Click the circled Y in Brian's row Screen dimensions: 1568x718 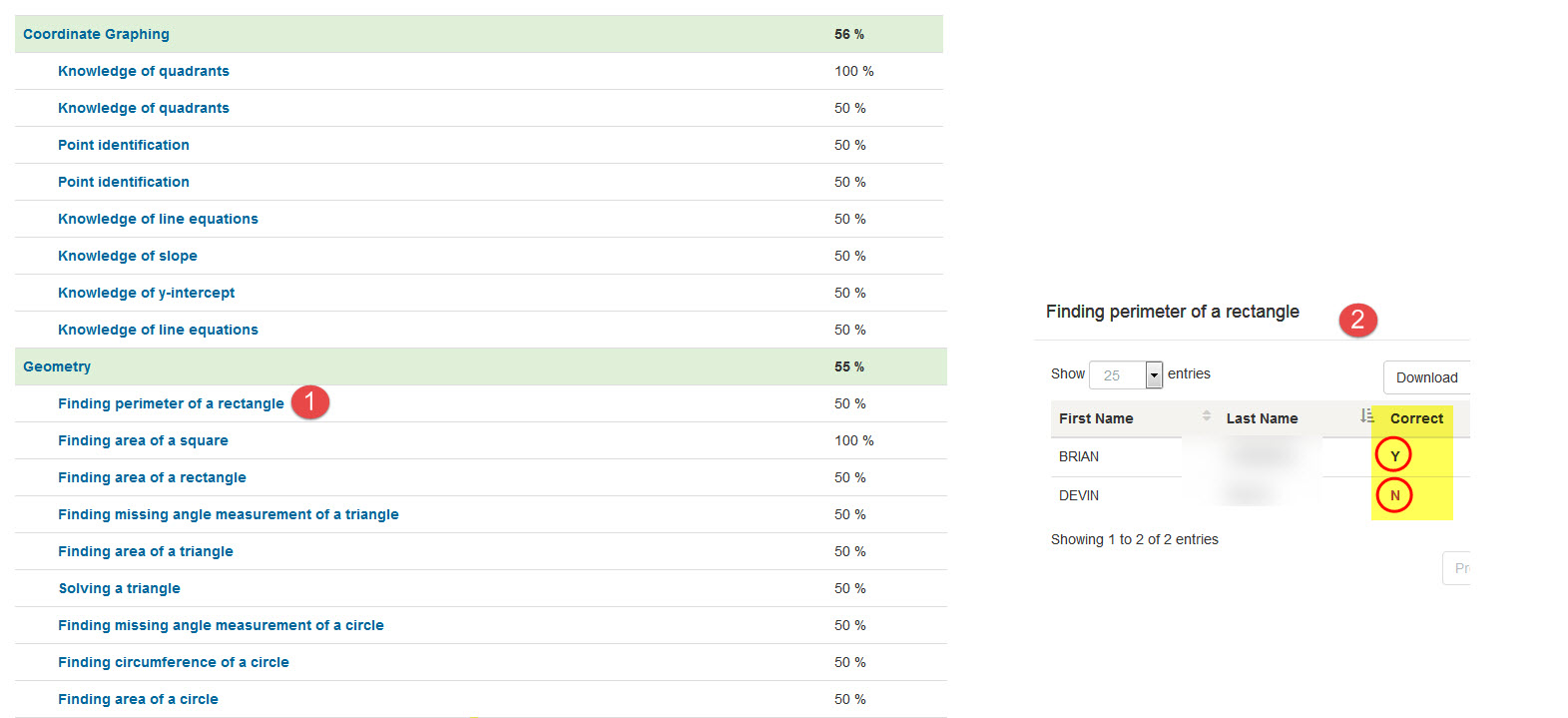1393,455
